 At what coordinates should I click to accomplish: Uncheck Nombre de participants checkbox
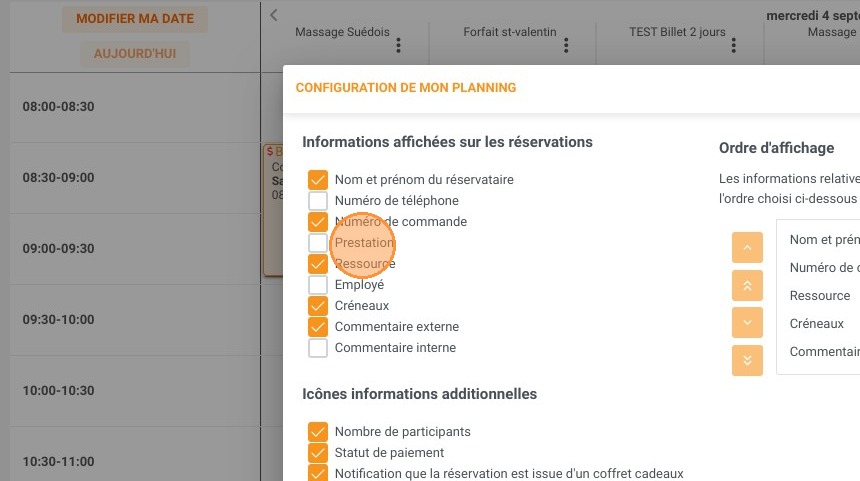tap(318, 432)
